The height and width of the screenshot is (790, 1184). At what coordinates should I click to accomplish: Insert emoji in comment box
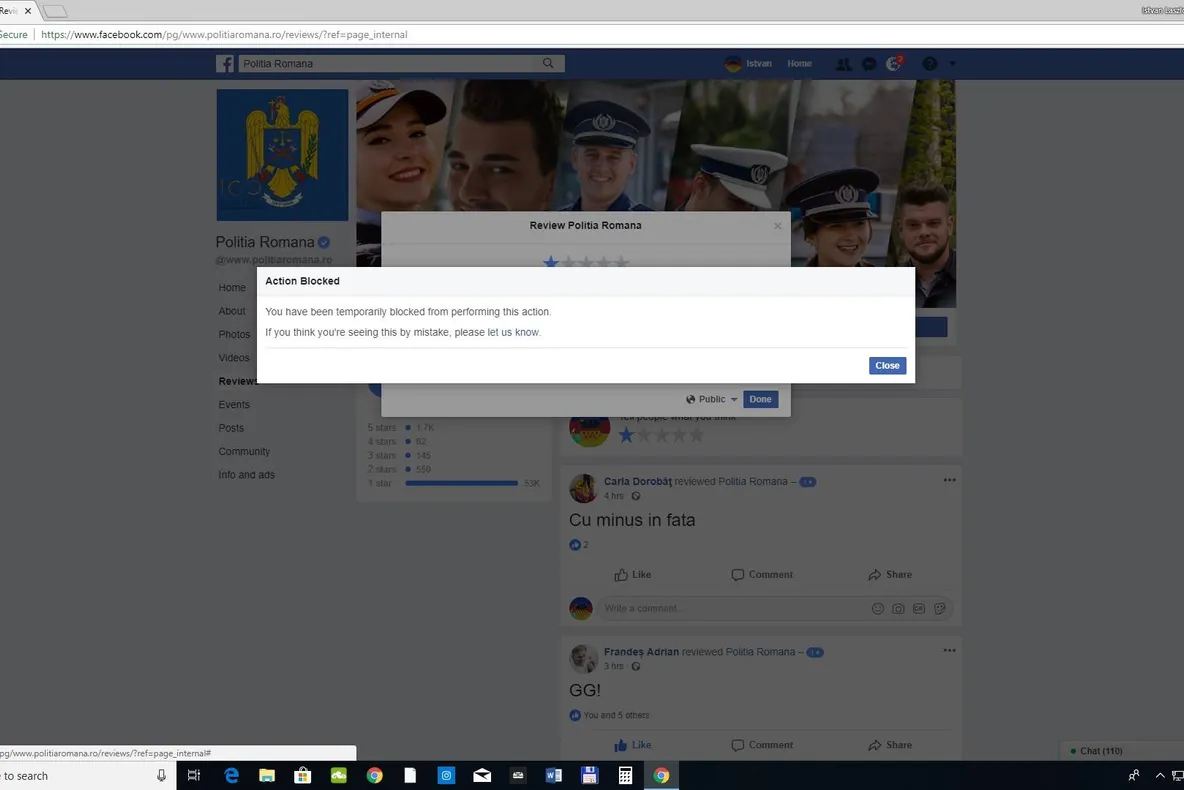click(x=877, y=609)
